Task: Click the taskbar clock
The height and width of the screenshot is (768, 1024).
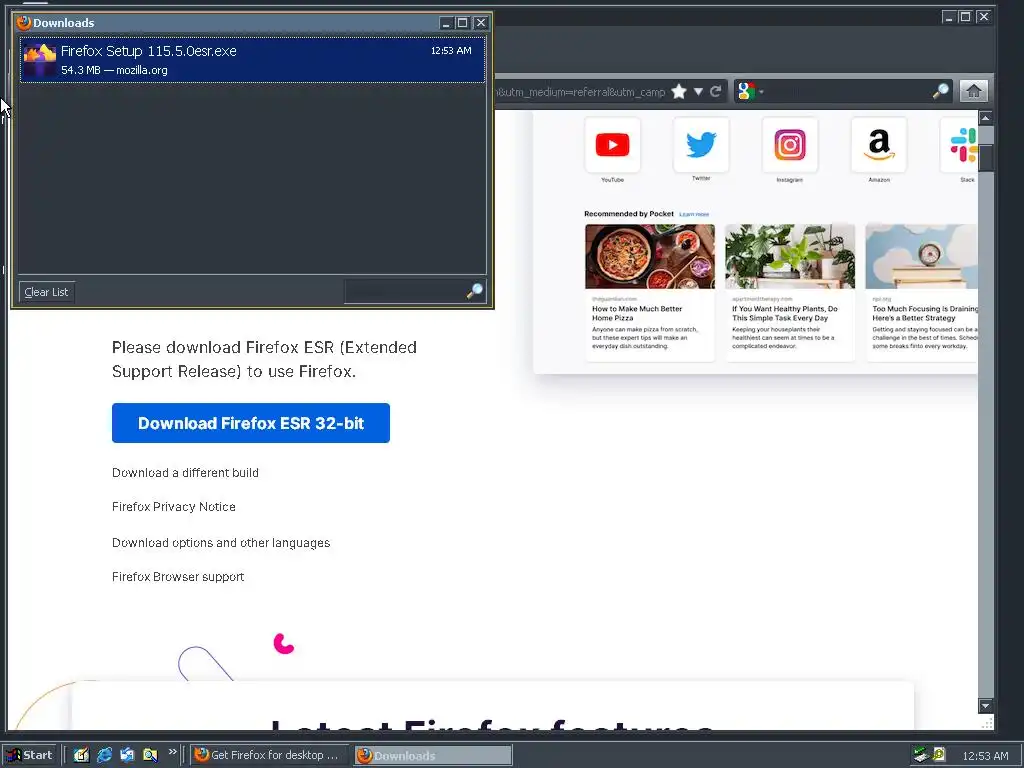Action: click(x=985, y=756)
